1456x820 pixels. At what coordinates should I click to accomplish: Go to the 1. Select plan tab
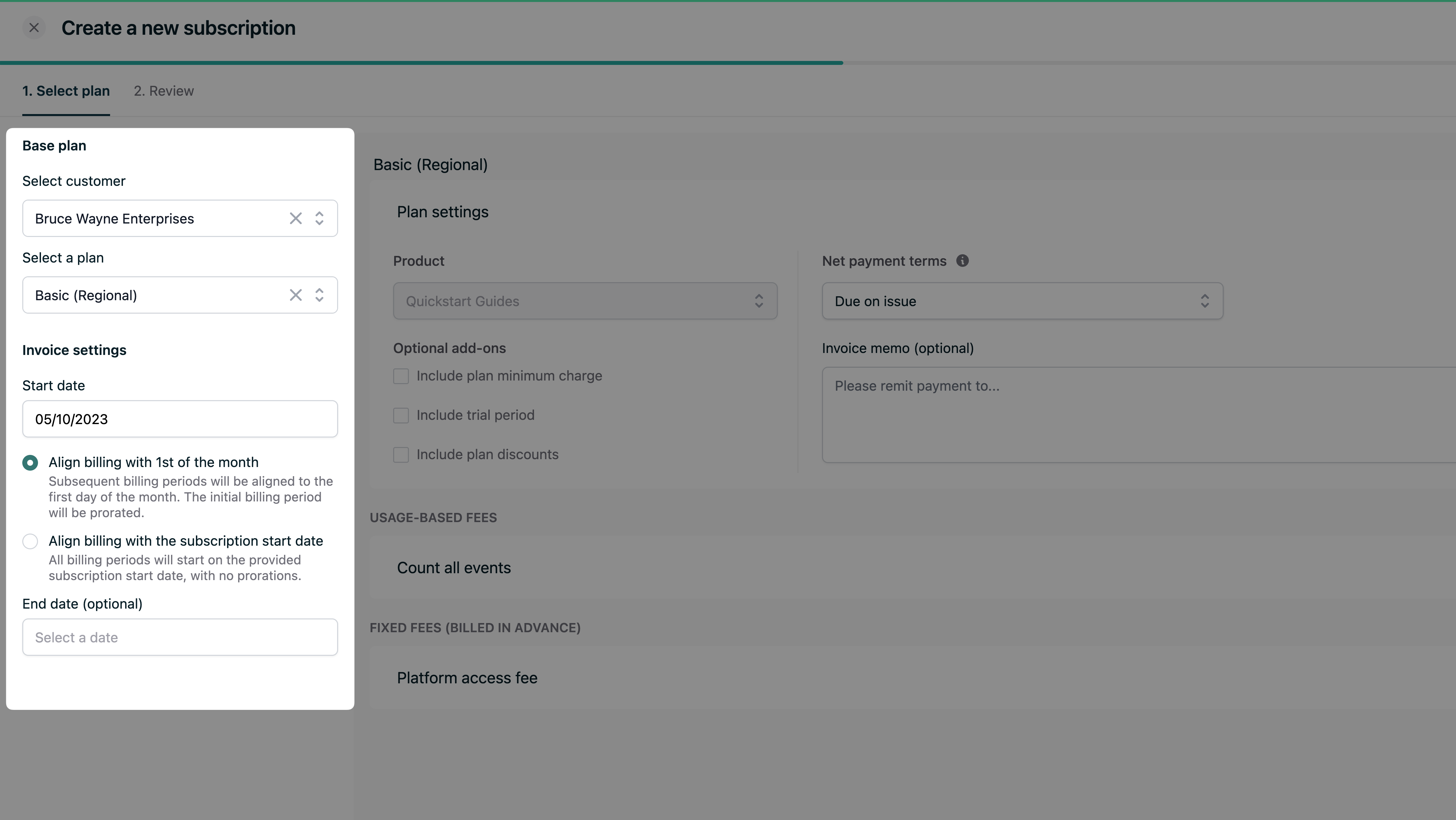[66, 91]
